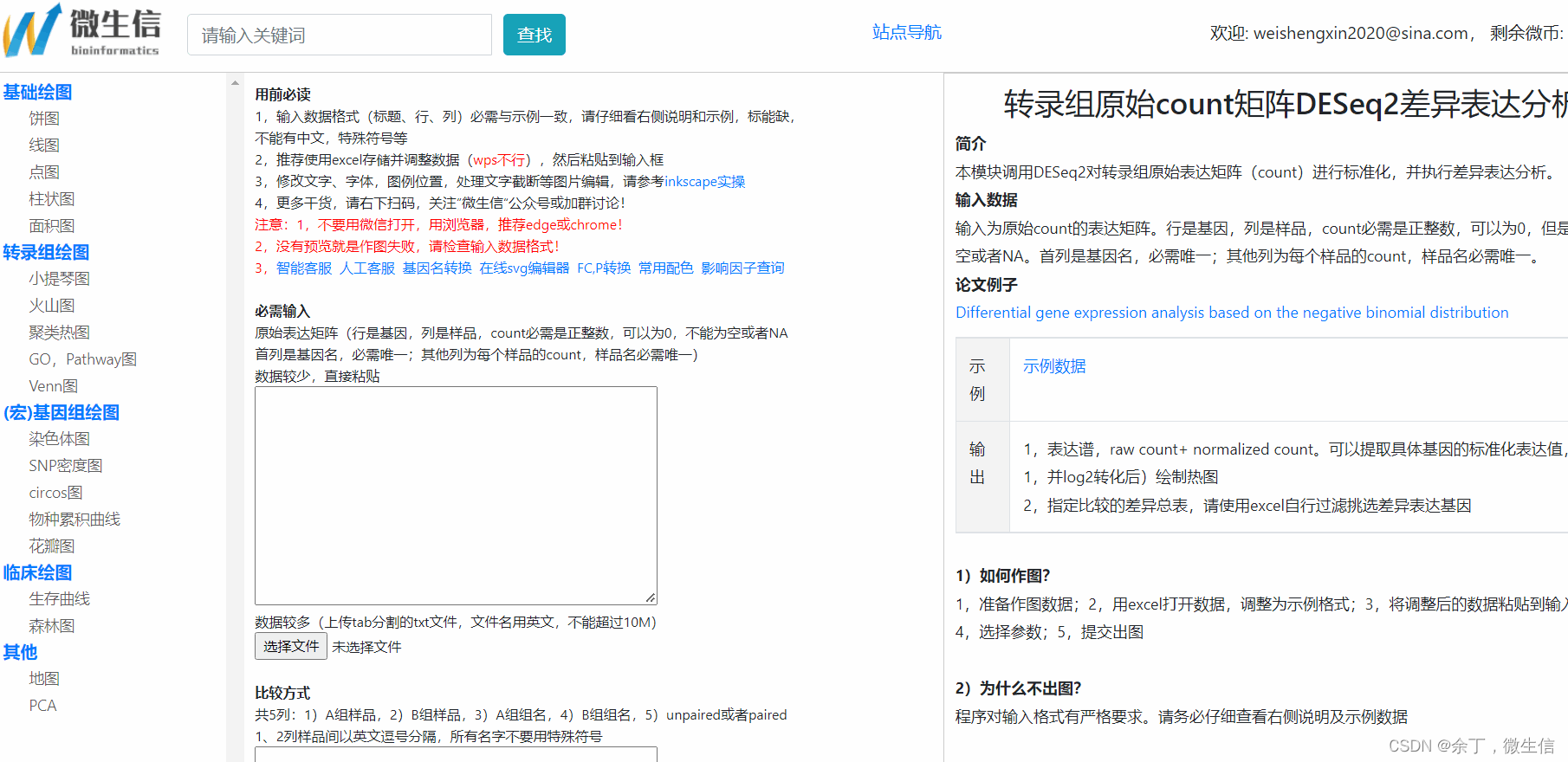
Task: Open the 常用配色 link
Action: click(x=666, y=268)
